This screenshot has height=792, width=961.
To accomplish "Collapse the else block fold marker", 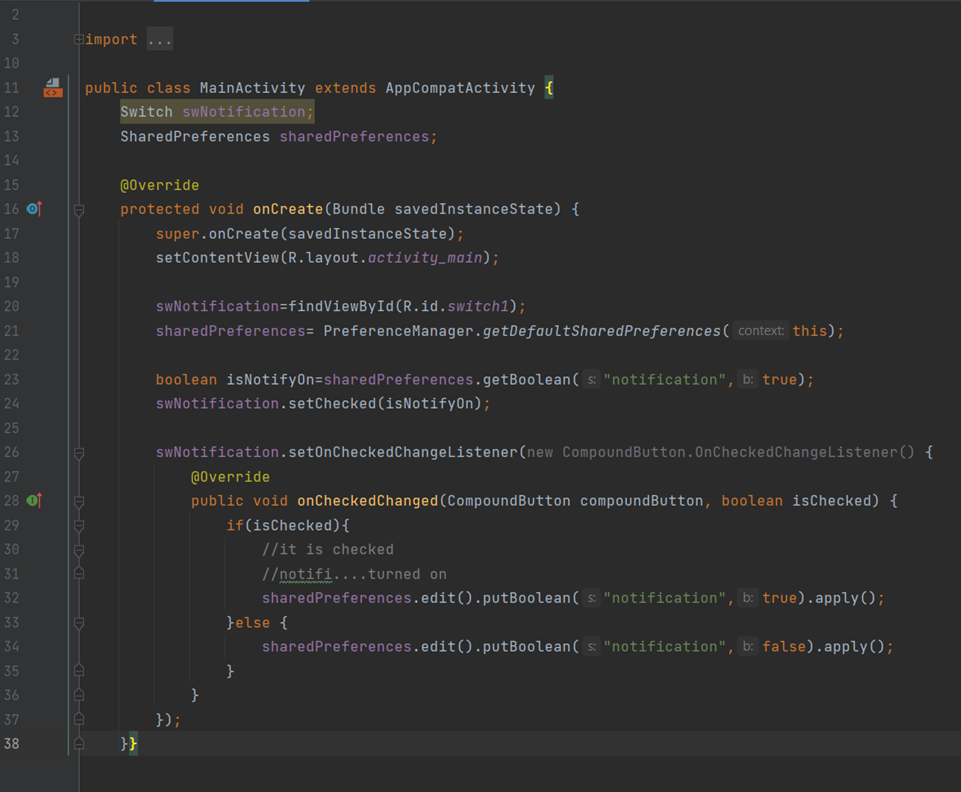I will (x=78, y=622).
